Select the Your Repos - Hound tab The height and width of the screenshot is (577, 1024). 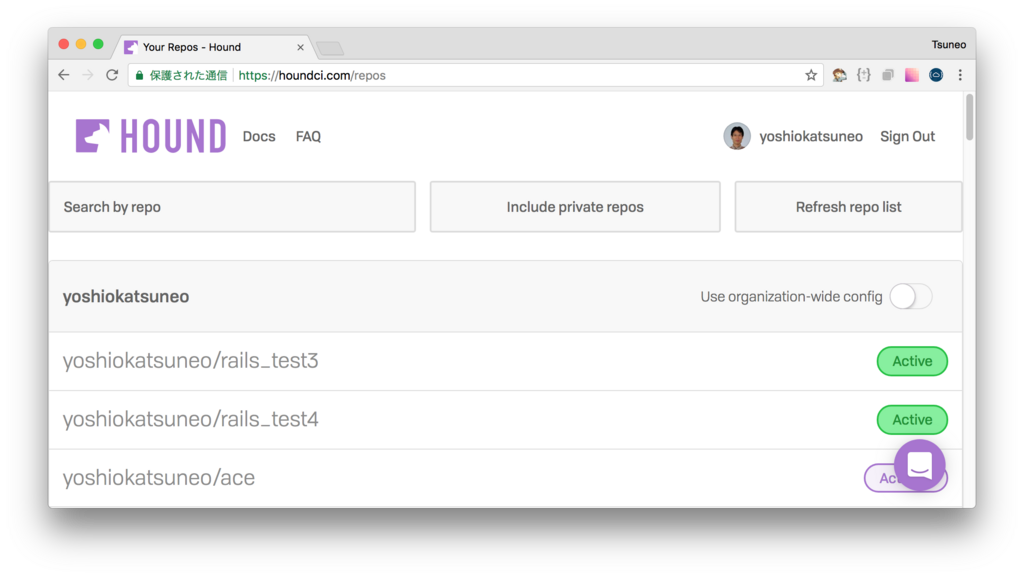pyautogui.click(x=212, y=47)
